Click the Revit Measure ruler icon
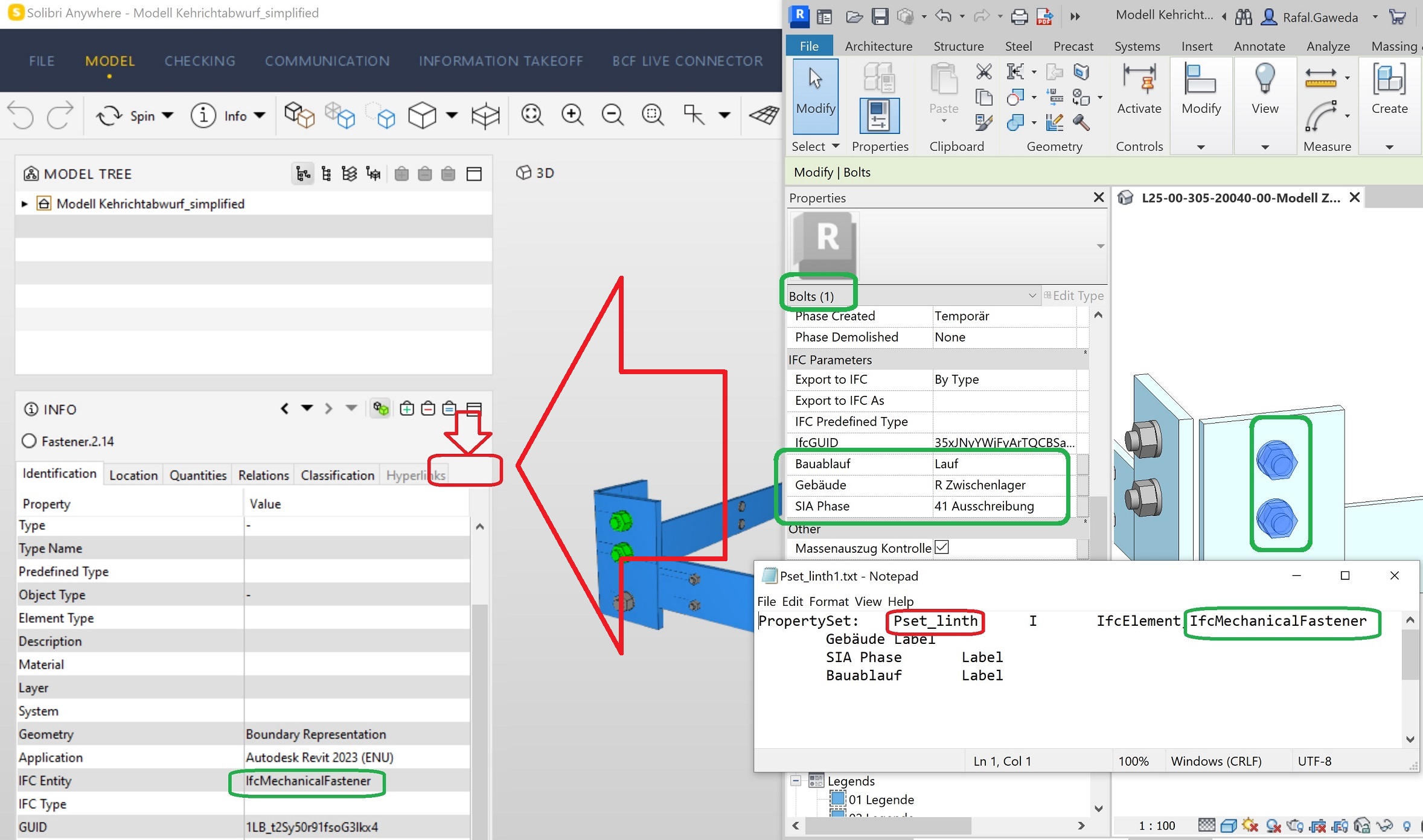 (1320, 78)
